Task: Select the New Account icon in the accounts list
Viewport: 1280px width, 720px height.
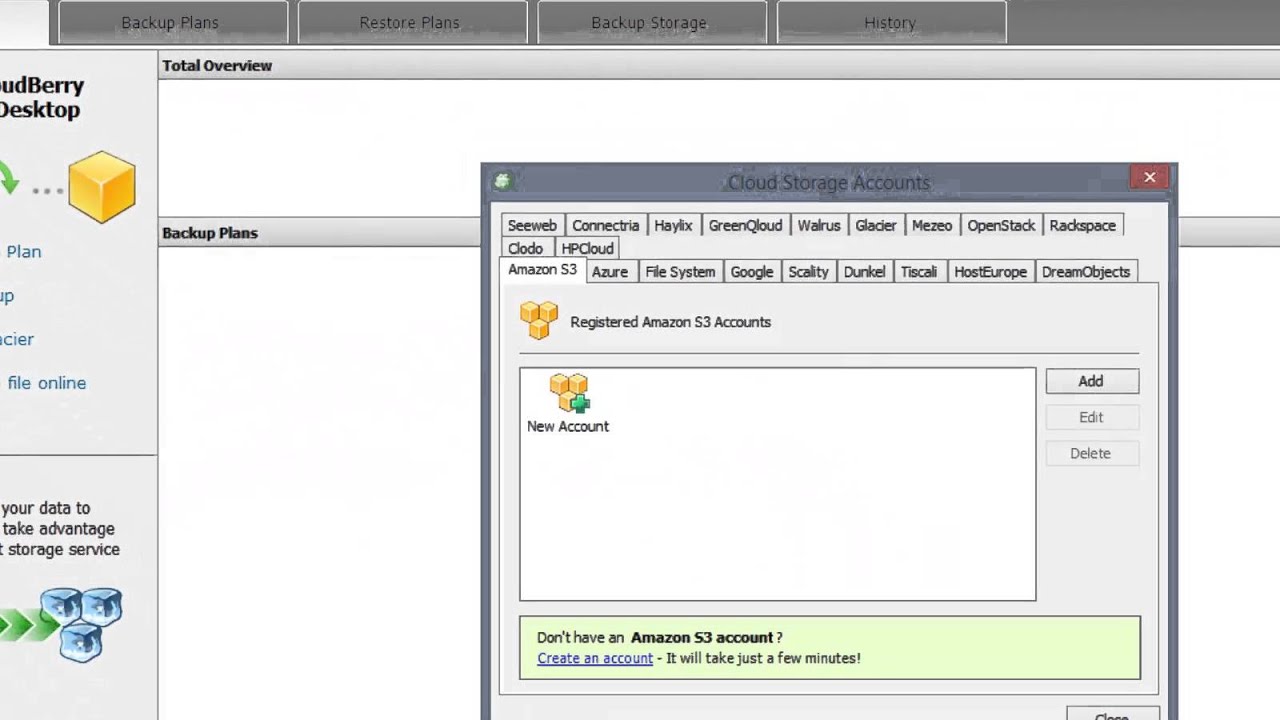Action: (568, 404)
